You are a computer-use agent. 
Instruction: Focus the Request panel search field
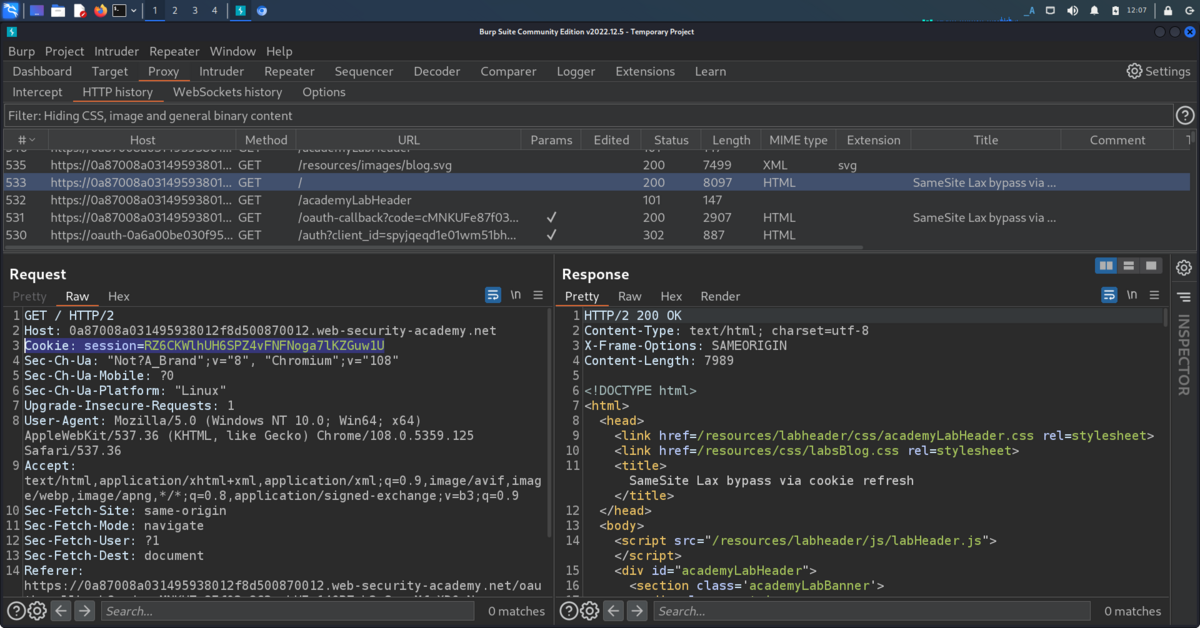(x=290, y=610)
